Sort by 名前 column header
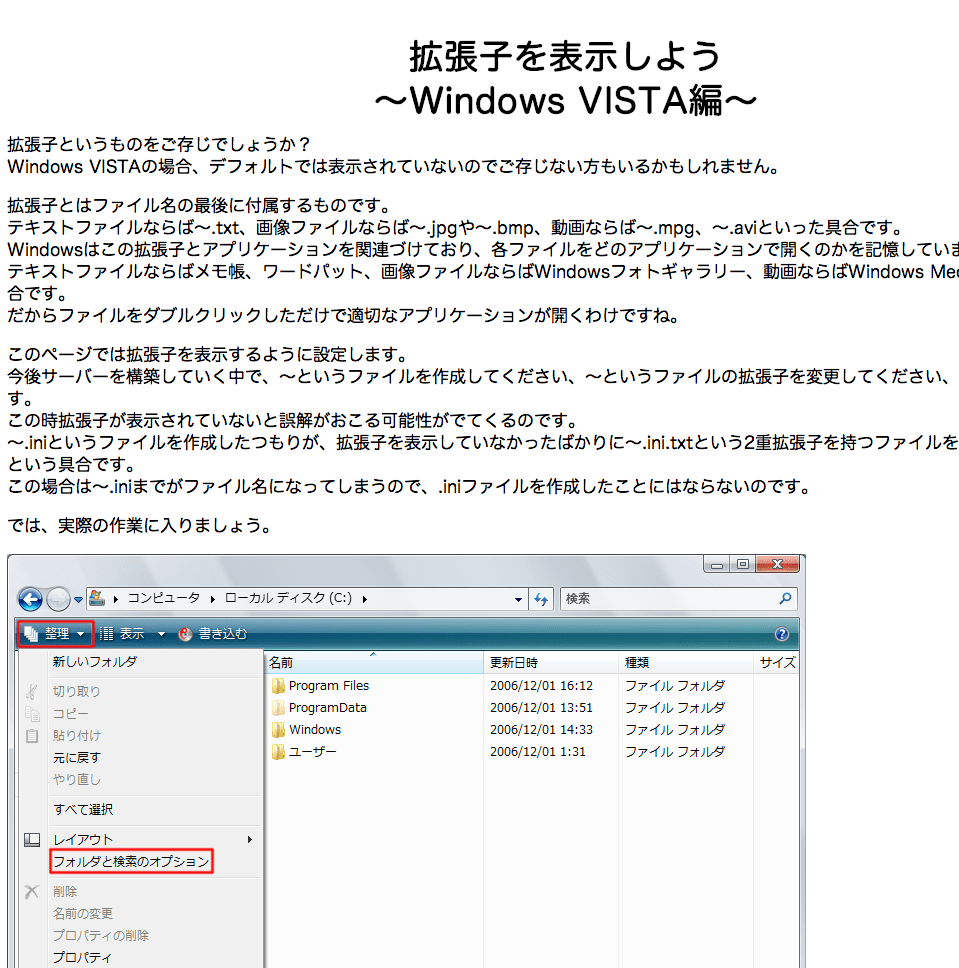959x968 pixels. pyautogui.click(x=374, y=662)
